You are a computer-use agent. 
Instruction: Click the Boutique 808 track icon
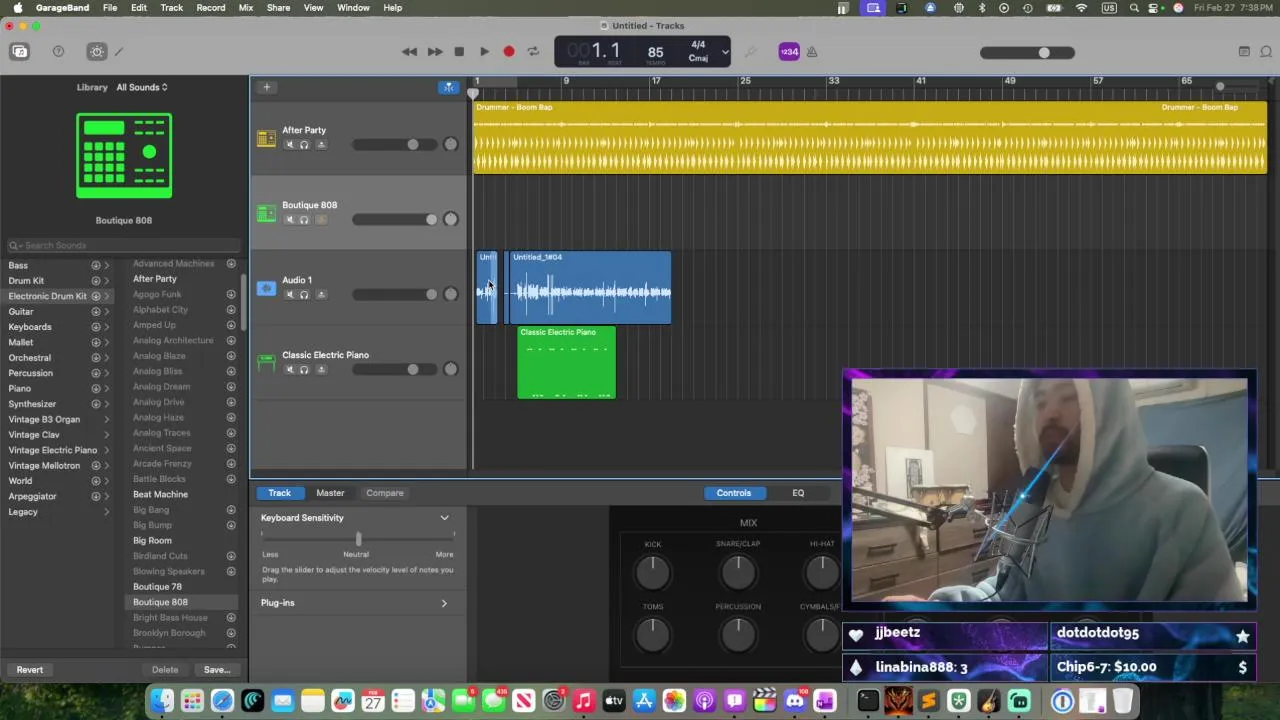point(266,214)
